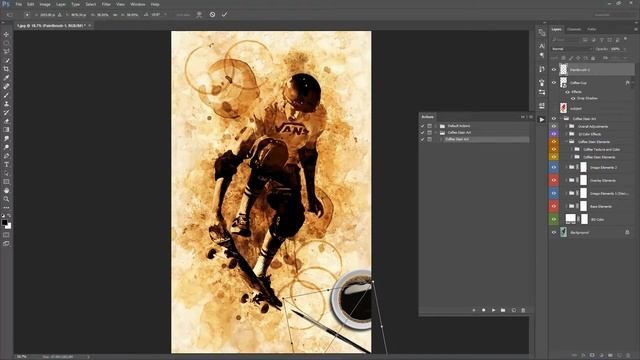Screen dimensions: 640x360
Task: Click the Play selection button in Actions panel
Action: tap(493, 310)
